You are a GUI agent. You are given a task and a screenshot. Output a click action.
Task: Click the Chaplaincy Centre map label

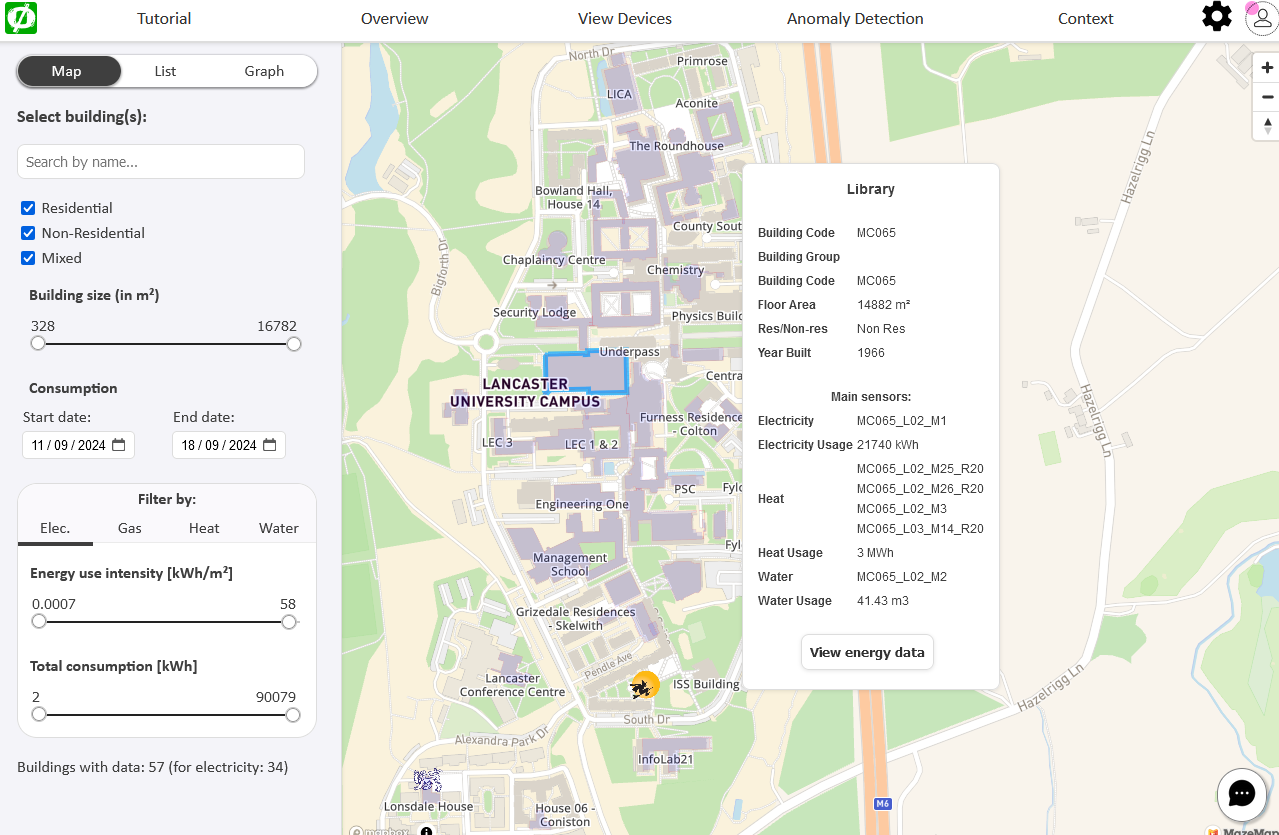[554, 260]
